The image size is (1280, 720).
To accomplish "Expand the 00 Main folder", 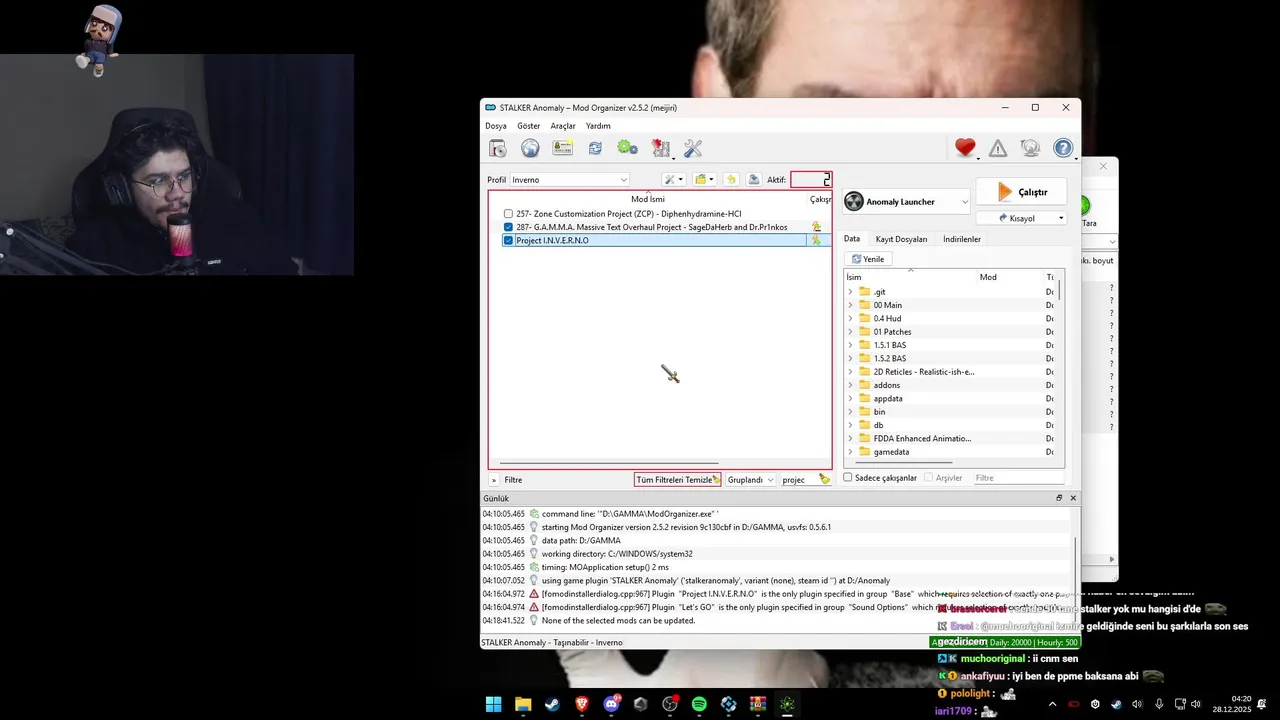I will pyautogui.click(x=851, y=305).
